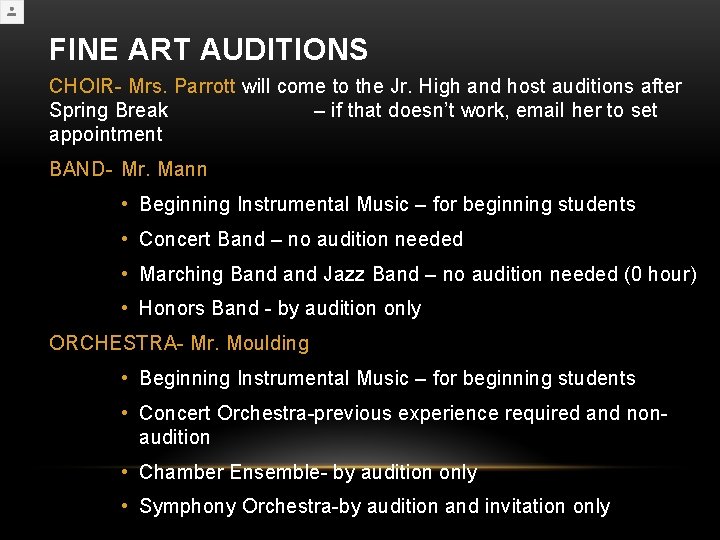Click the bullet dot before Chamber Ensemble
The width and height of the screenshot is (720, 540).
(124, 472)
